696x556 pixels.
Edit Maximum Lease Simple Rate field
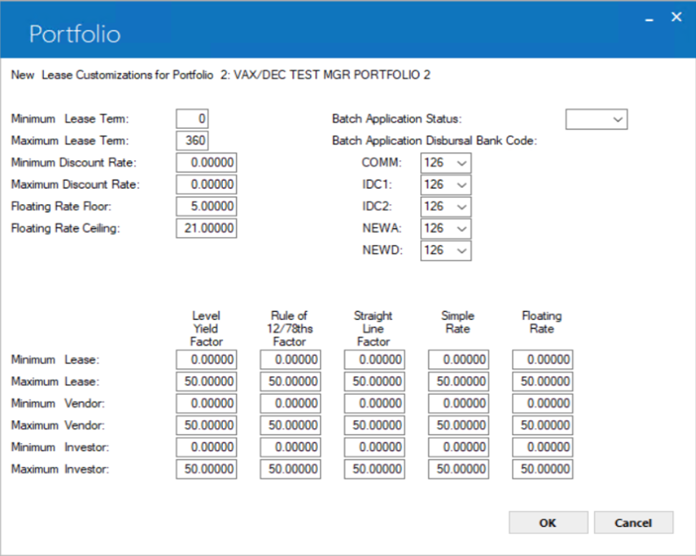pos(459,382)
